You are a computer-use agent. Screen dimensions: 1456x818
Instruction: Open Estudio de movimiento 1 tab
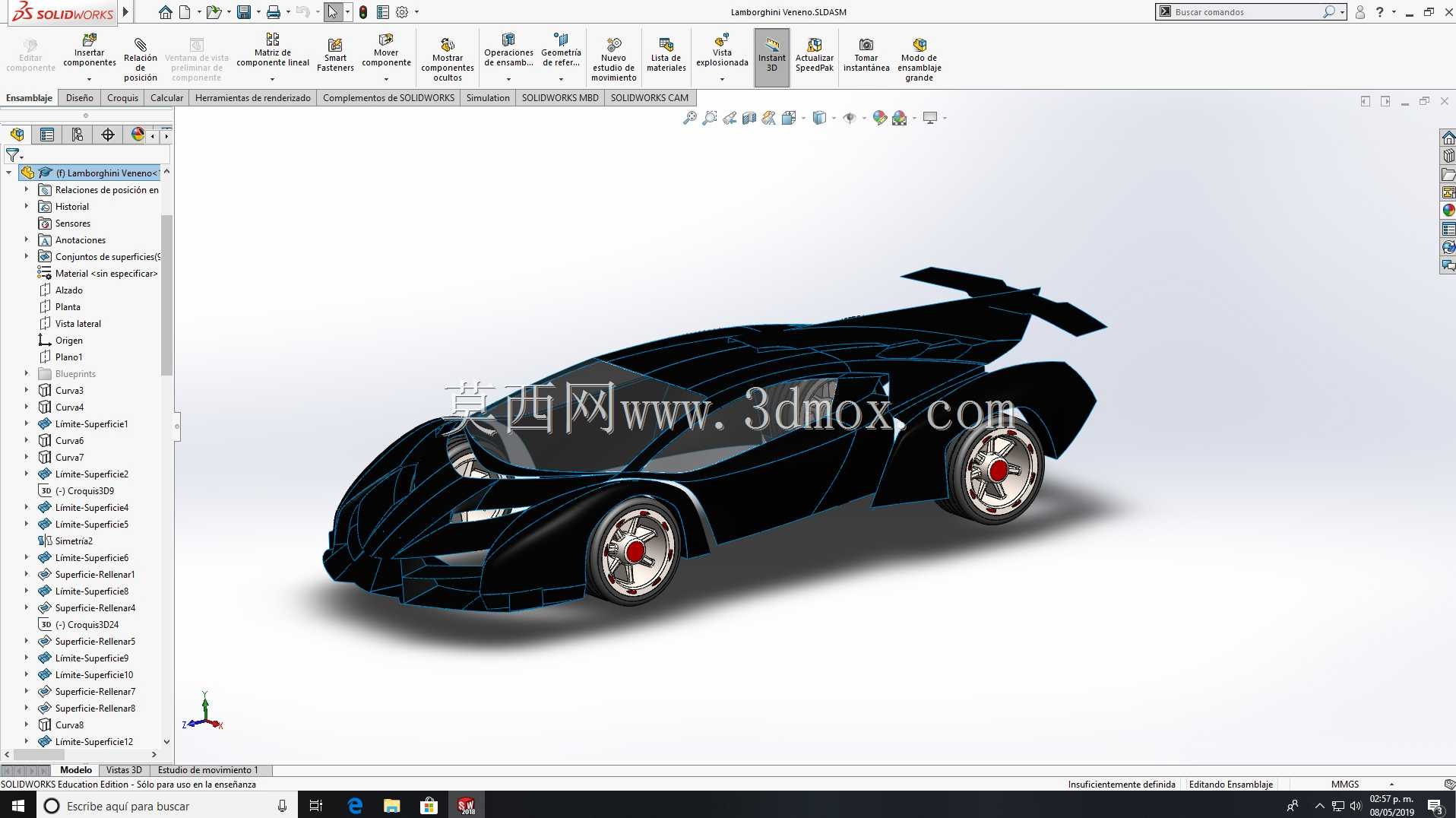[208, 770]
